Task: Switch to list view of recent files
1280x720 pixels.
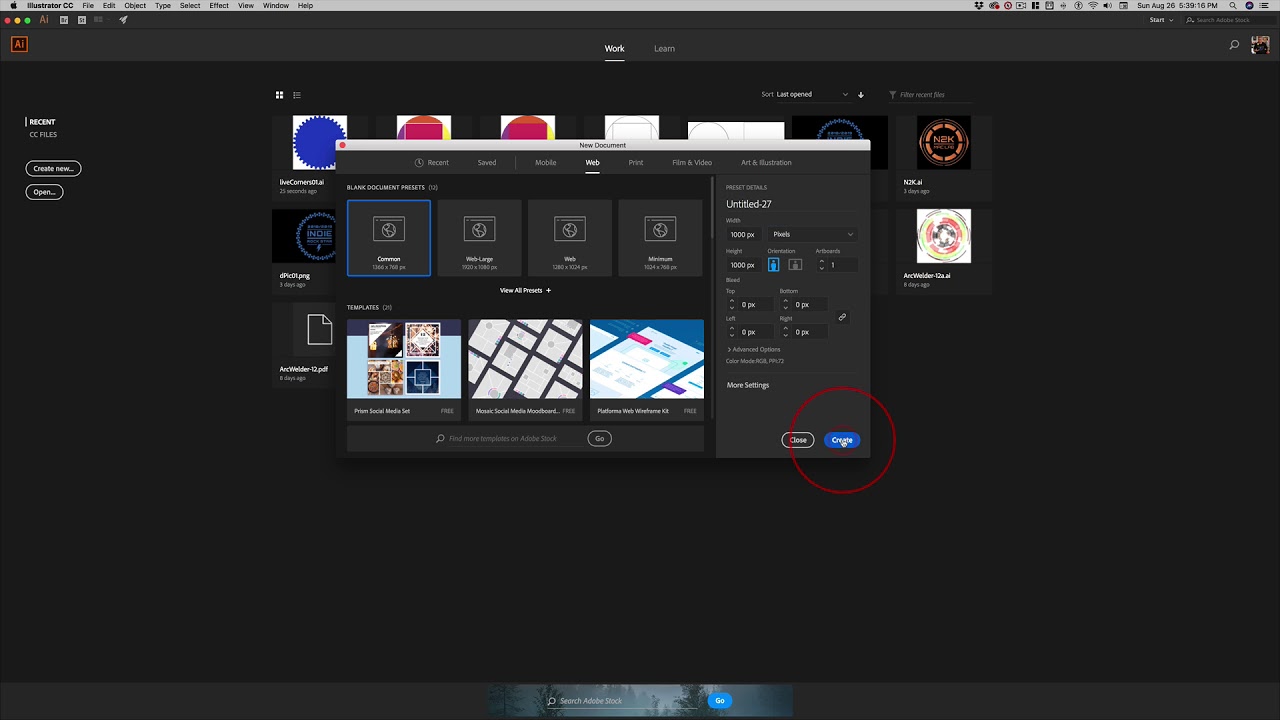Action: pos(297,95)
